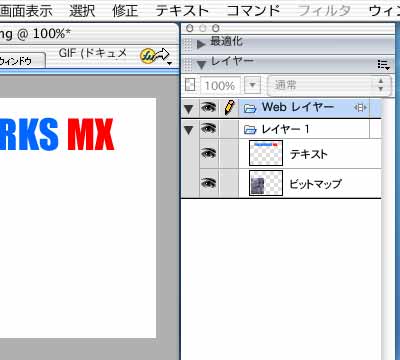This screenshot has width=400, height=360.
Task: Select the テキスト object label
Action: [x=309, y=154]
